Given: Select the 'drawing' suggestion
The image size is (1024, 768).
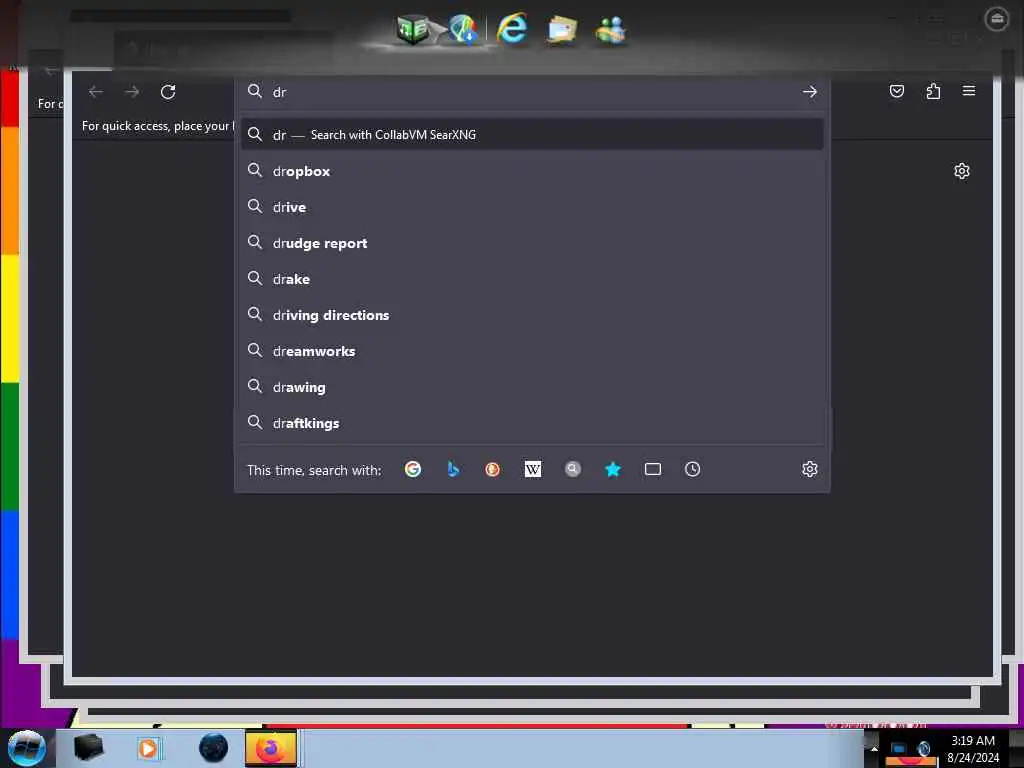Looking at the screenshot, I should (532, 387).
